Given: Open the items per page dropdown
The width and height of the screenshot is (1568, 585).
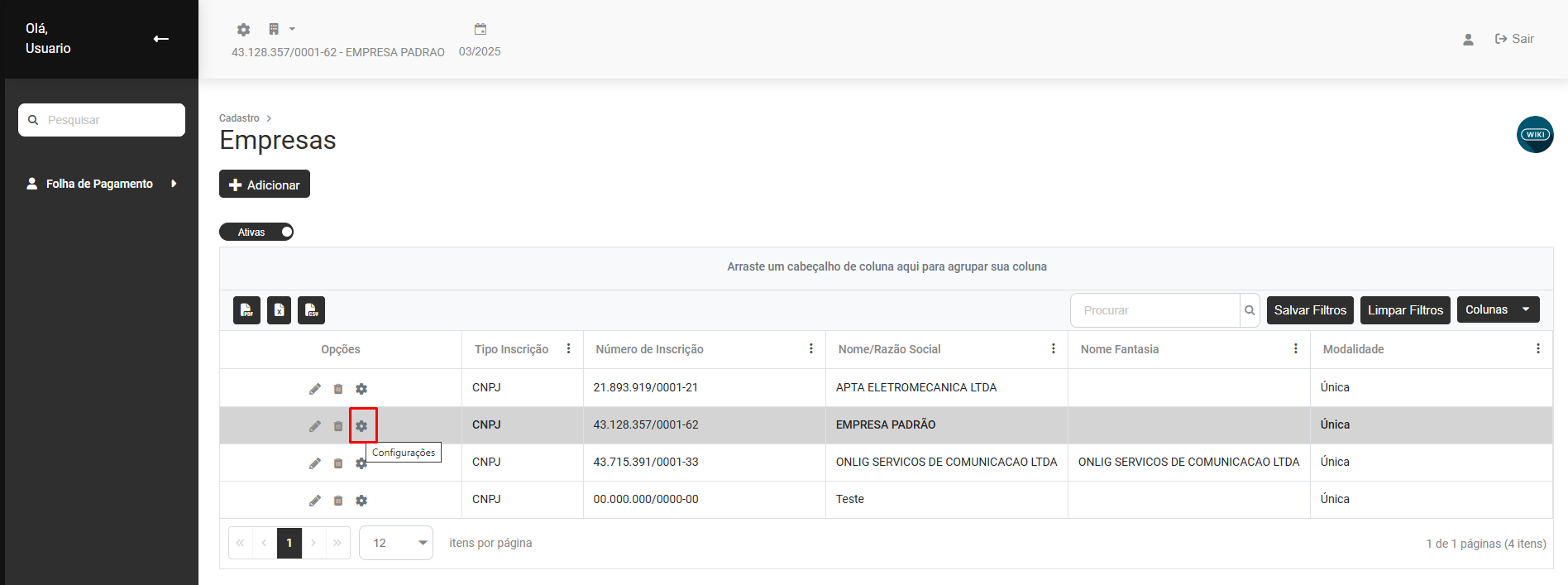Looking at the screenshot, I should tap(396, 543).
